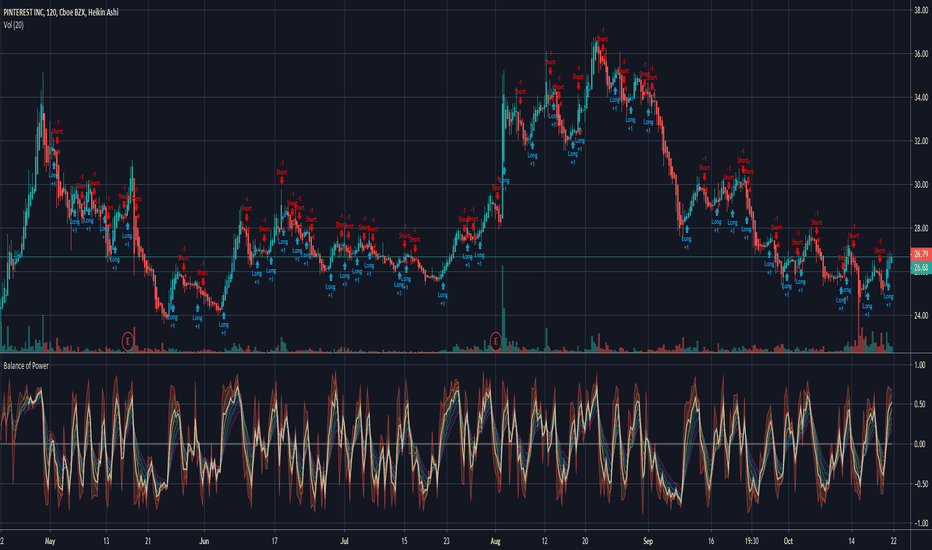The image size is (932, 550).
Task: Click the 0.00 oscillator axis label
Action: (x=920, y=444)
